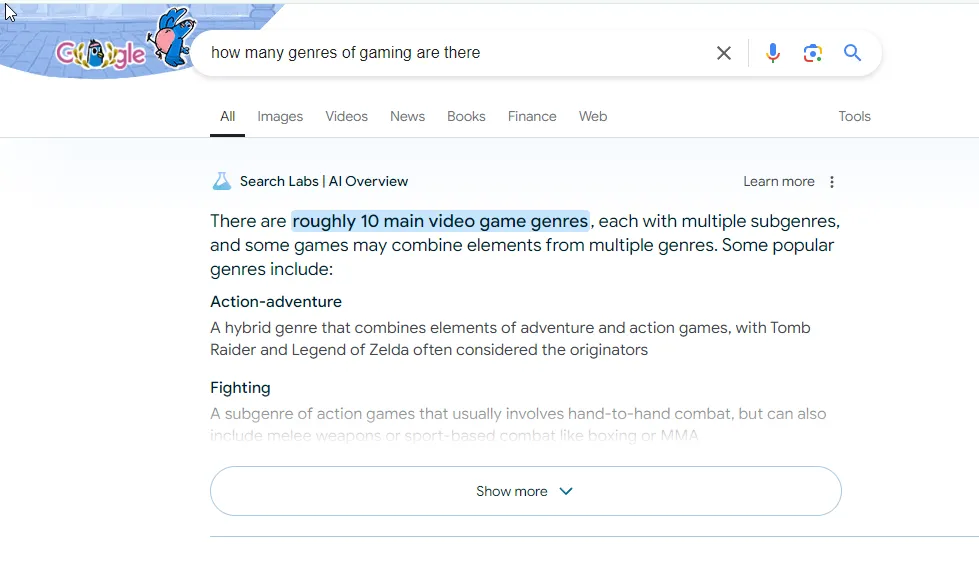Open the three-dot menu beside Learn more
The height and width of the screenshot is (564, 979).
832,182
